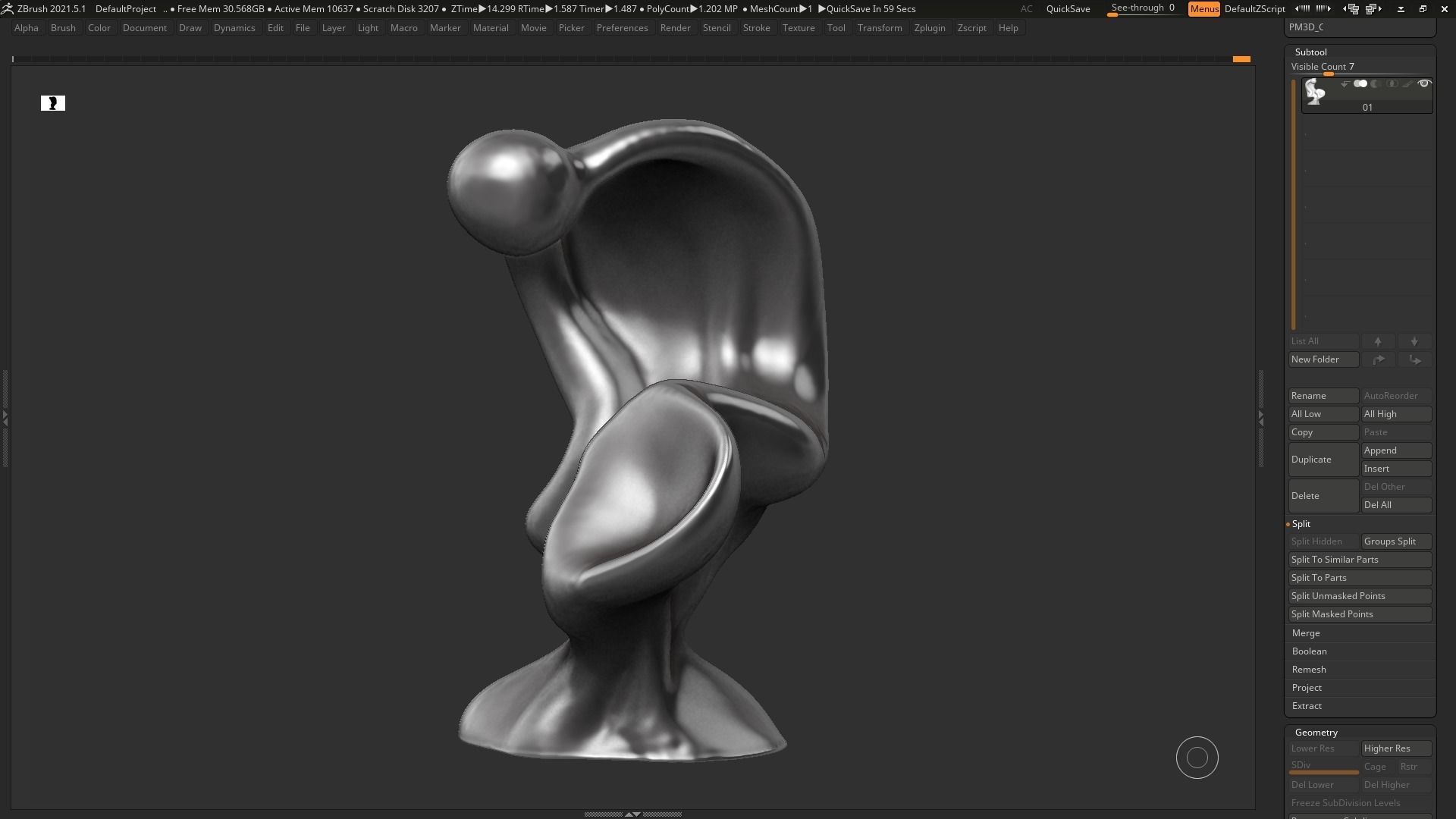Expand the Project section
This screenshot has height=819, width=1456.
point(1307,688)
